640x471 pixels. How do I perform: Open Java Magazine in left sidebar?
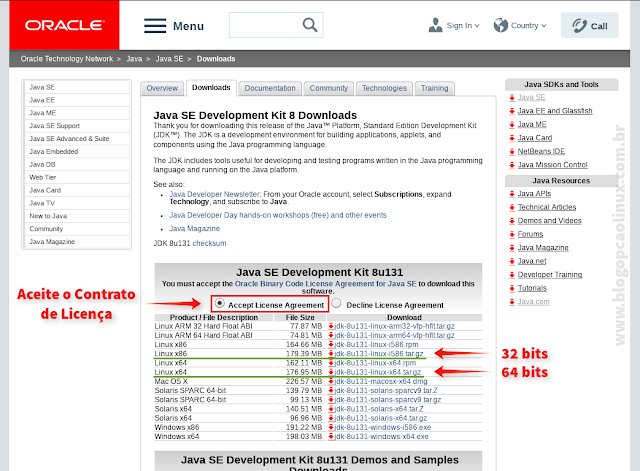77,242
